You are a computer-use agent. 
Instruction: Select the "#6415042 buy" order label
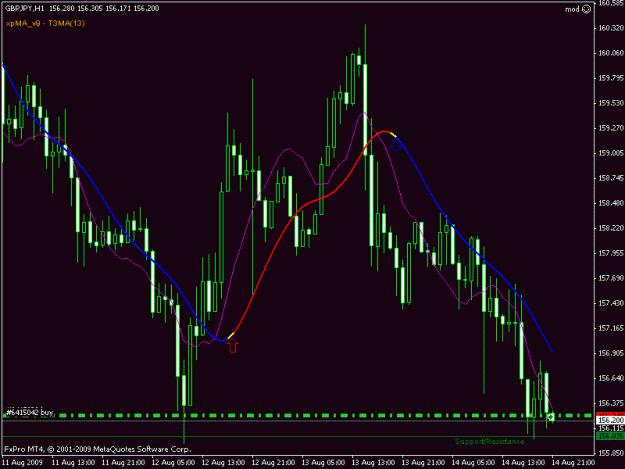click(x=30, y=412)
